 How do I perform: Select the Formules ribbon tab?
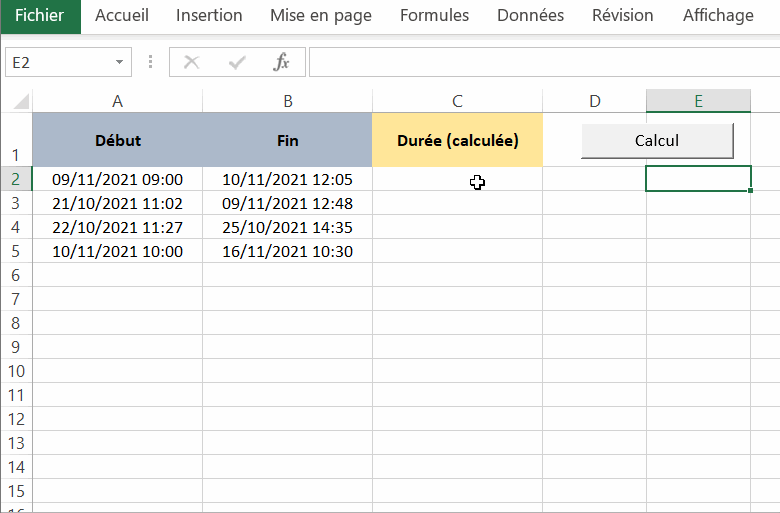(x=434, y=15)
